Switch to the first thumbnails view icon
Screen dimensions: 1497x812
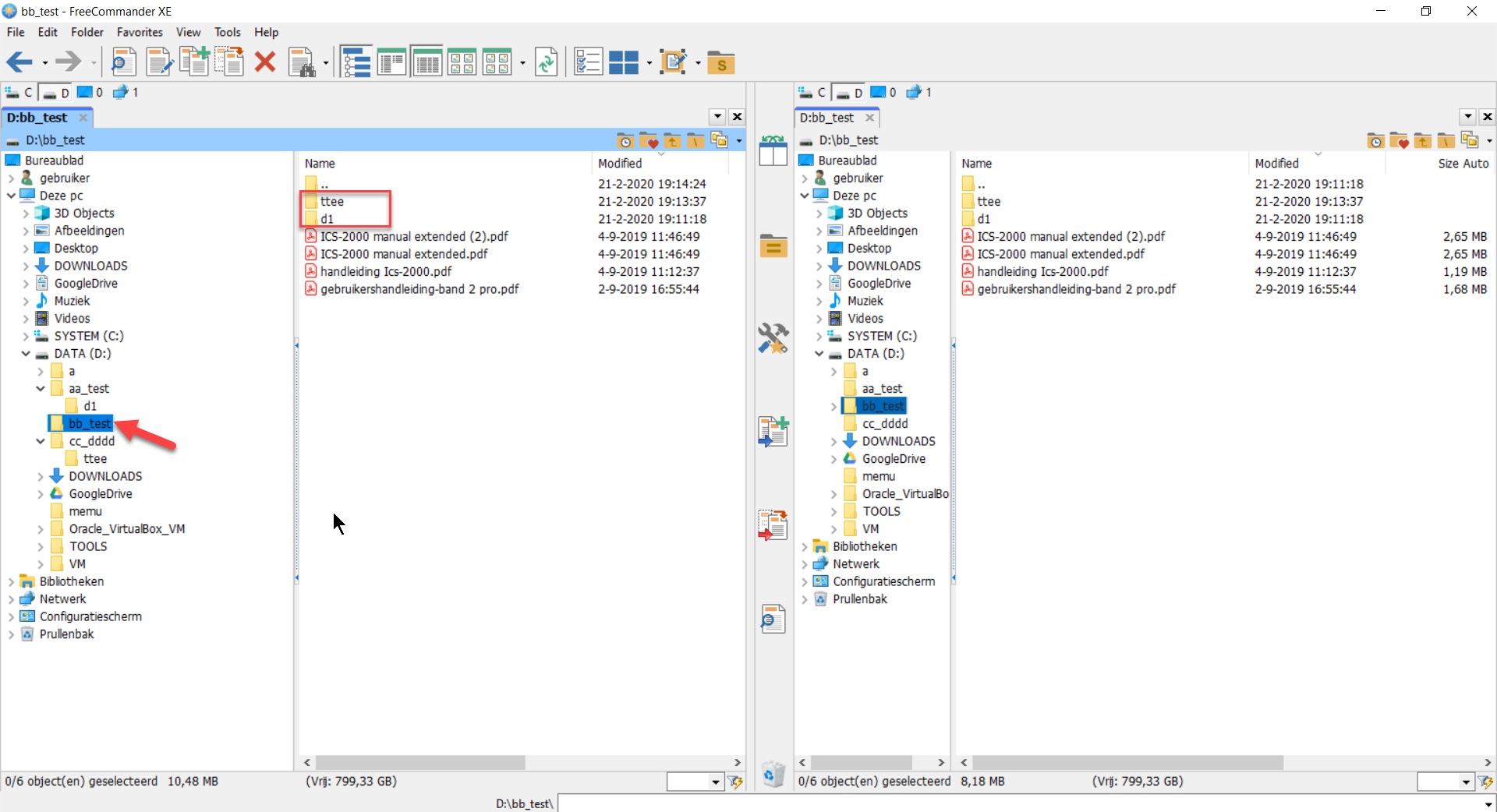pyautogui.click(x=462, y=62)
